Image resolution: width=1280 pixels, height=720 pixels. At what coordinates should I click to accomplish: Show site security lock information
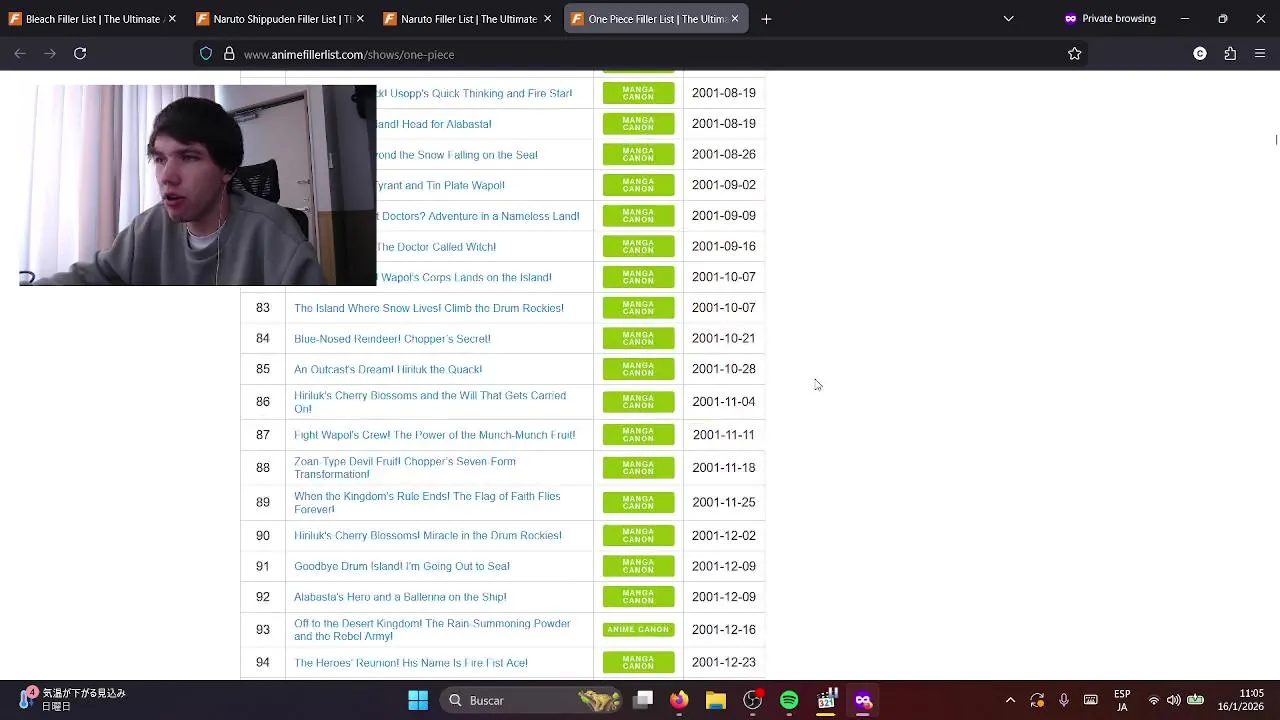click(x=229, y=54)
